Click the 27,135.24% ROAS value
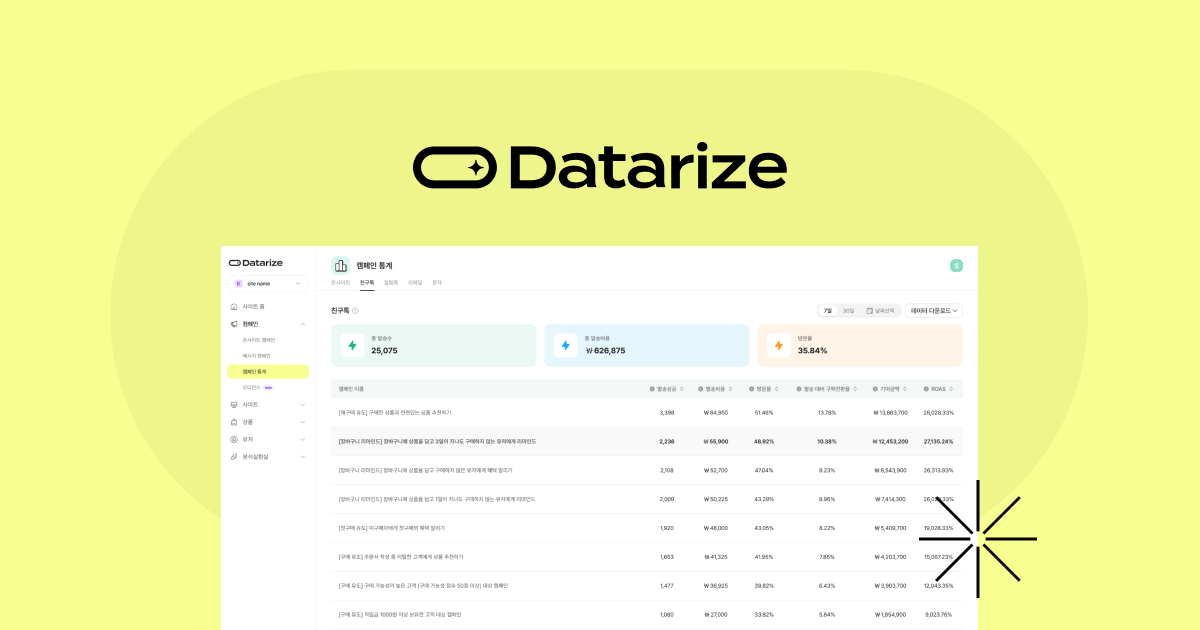1200x630 pixels. (938, 441)
